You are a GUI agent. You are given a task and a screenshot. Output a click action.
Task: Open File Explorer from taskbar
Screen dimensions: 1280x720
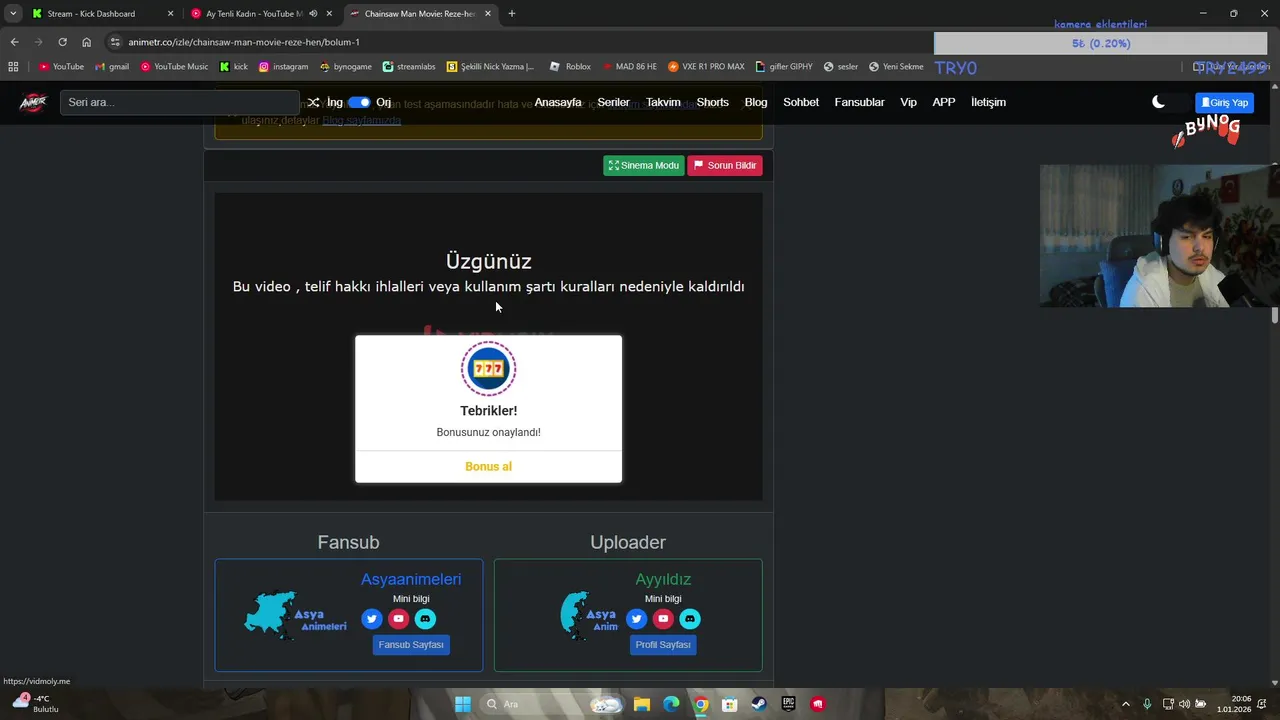click(641, 704)
